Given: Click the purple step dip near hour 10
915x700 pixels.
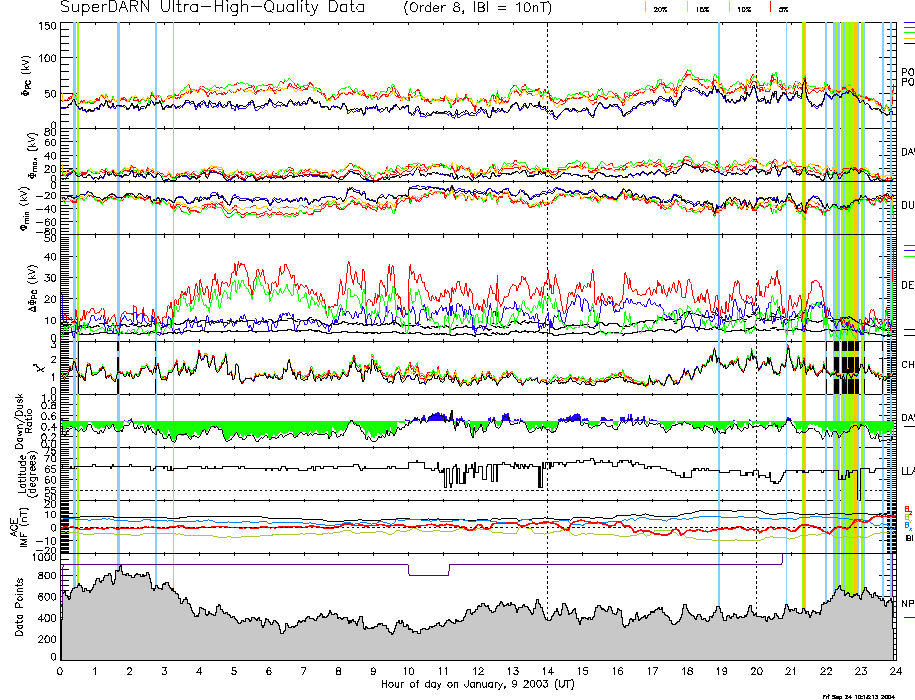Looking at the screenshot, I should (x=429, y=574).
